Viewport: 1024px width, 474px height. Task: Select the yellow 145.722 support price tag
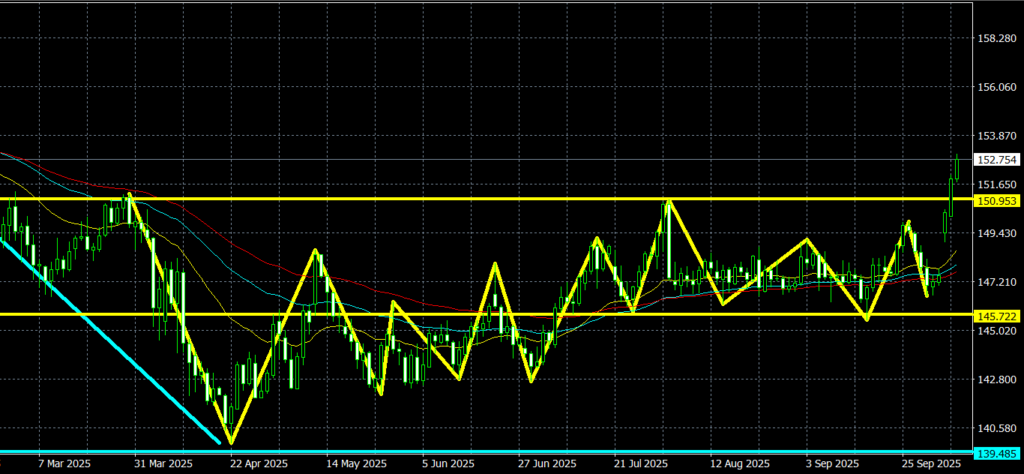996,316
